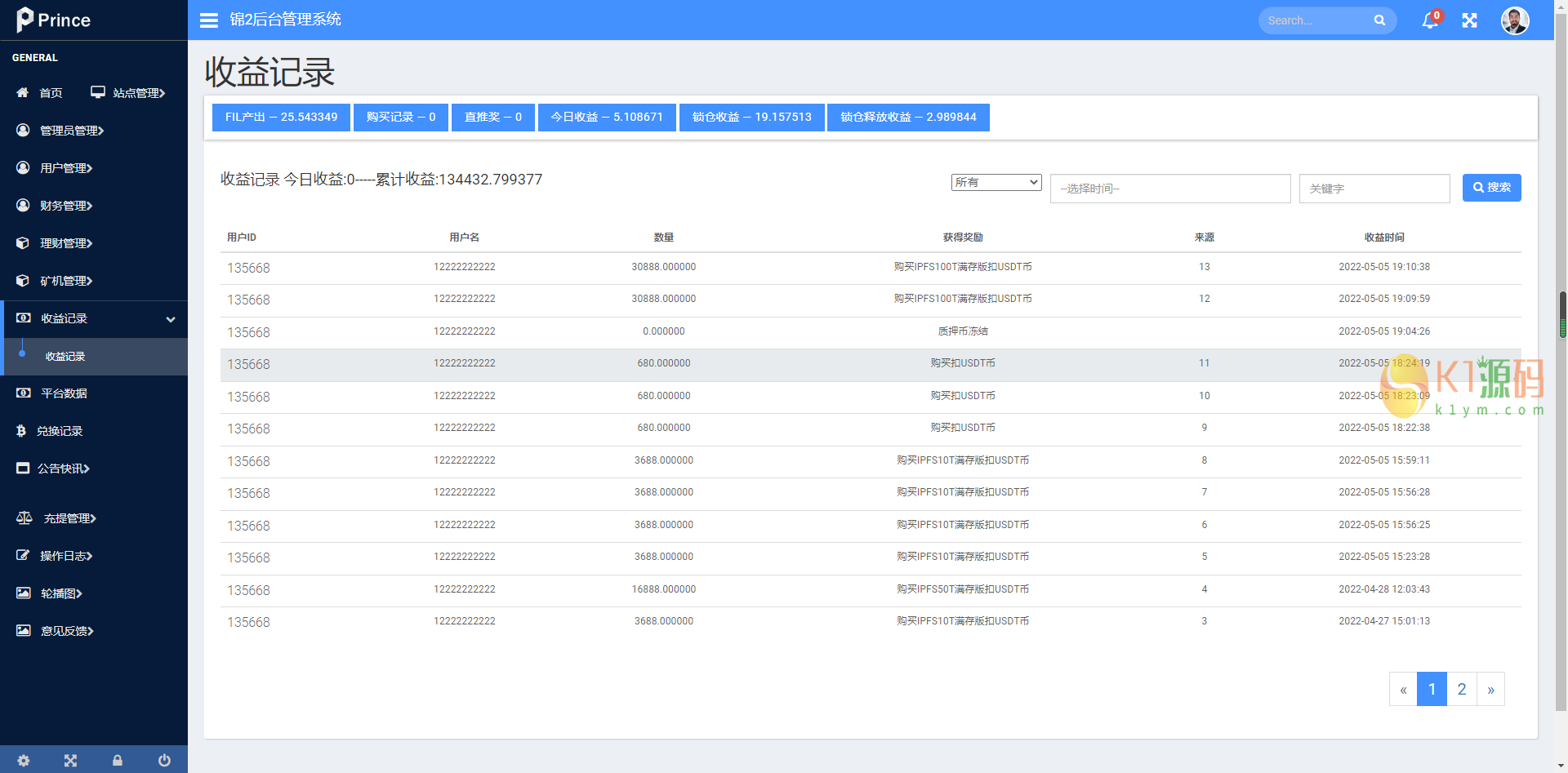Image resolution: width=1568 pixels, height=773 pixels.
Task: Expand the 矿机管理 sidebar menu
Action: (66, 281)
